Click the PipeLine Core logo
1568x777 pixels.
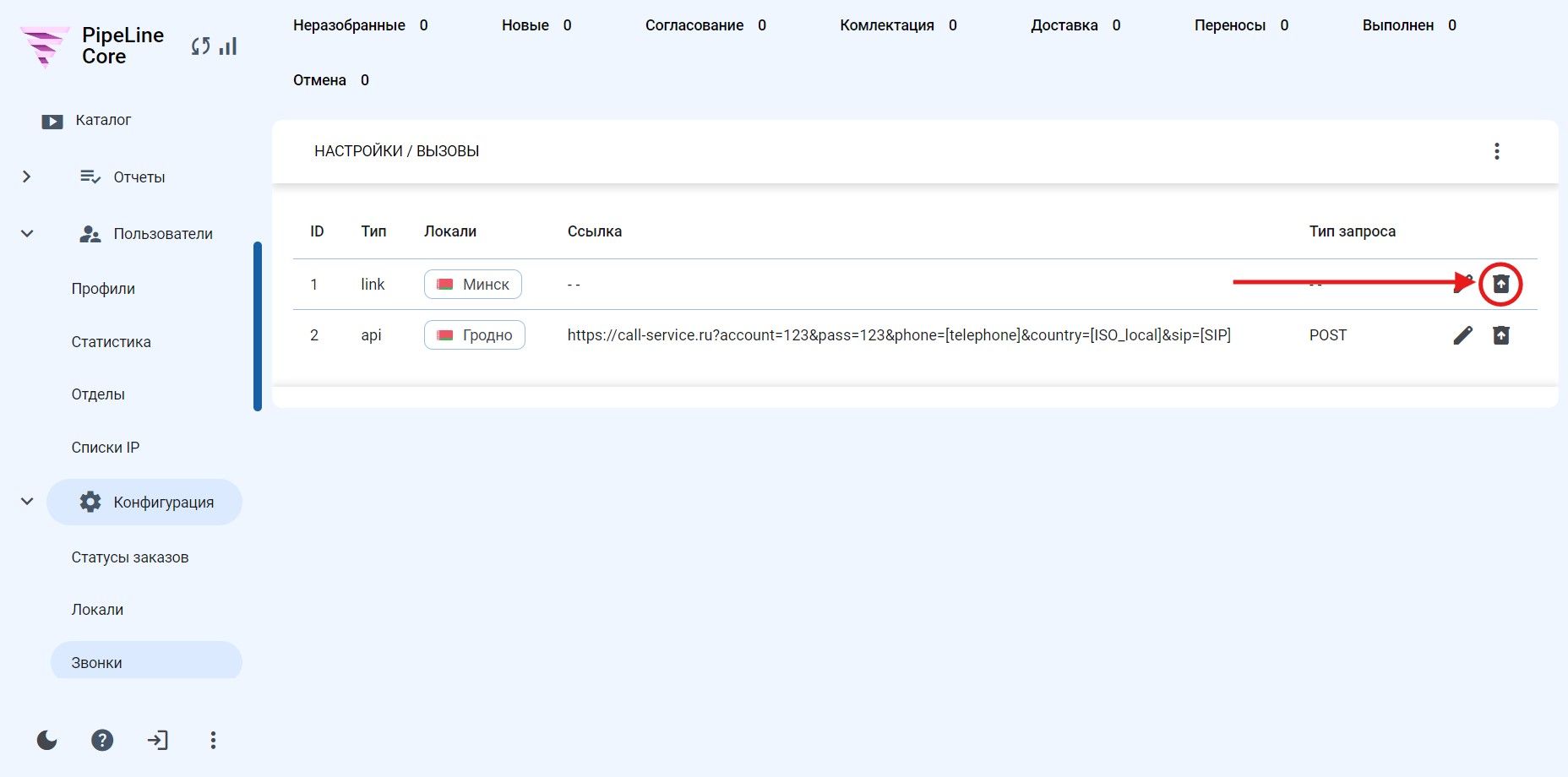[45, 46]
